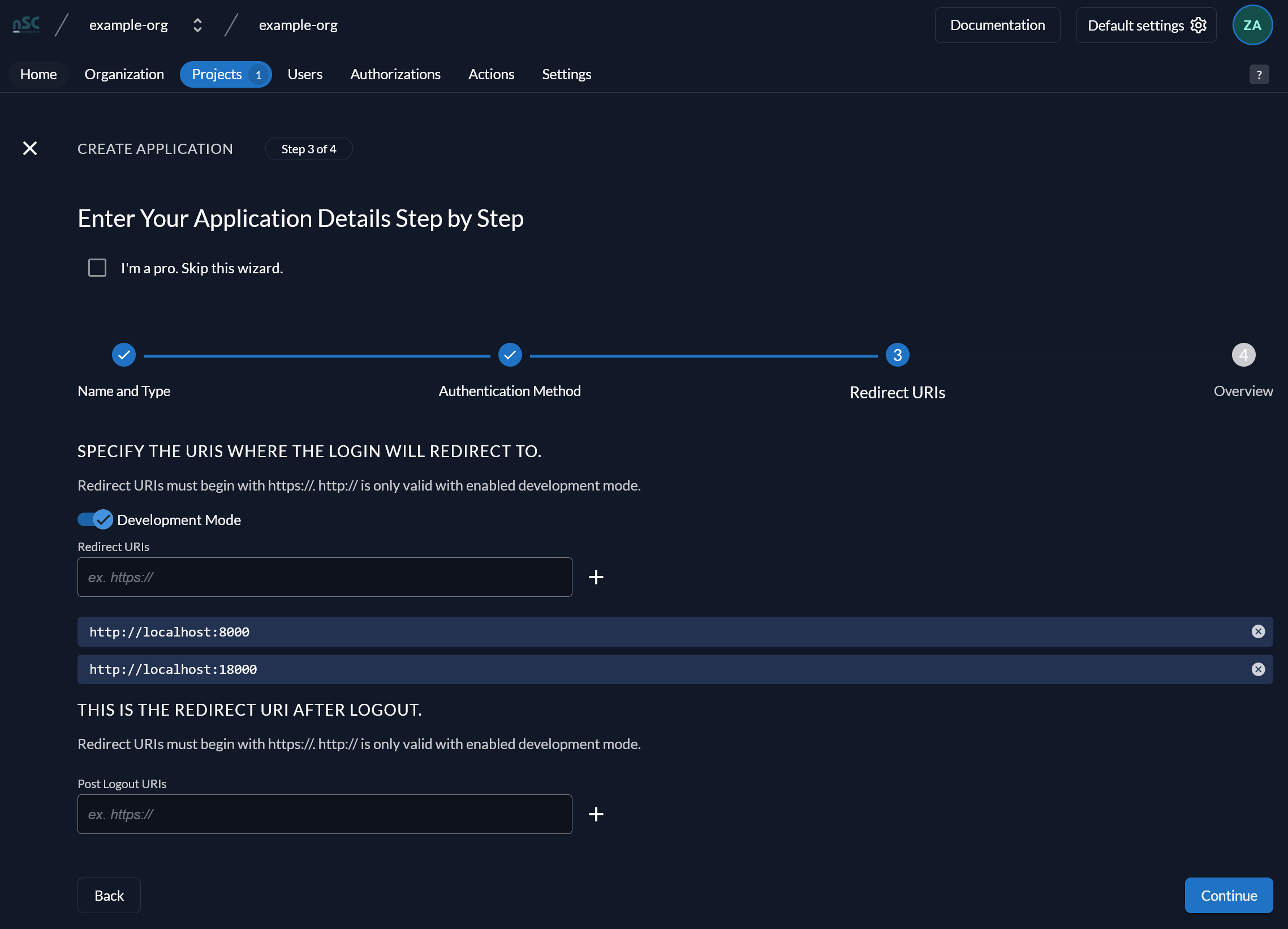Image resolution: width=1288 pixels, height=929 pixels.
Task: Go to the Home tab
Action: tap(38, 74)
